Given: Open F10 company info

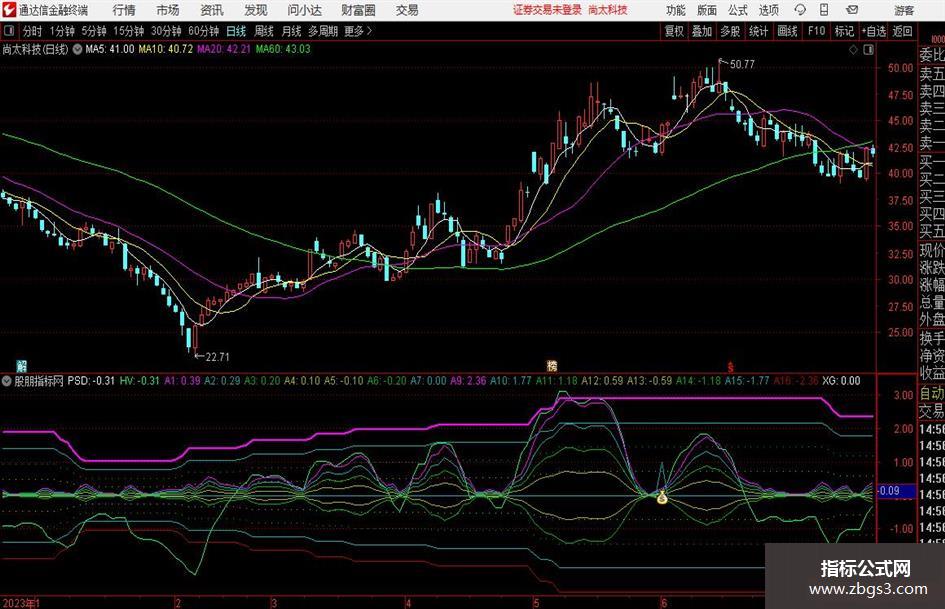Looking at the screenshot, I should point(816,31).
